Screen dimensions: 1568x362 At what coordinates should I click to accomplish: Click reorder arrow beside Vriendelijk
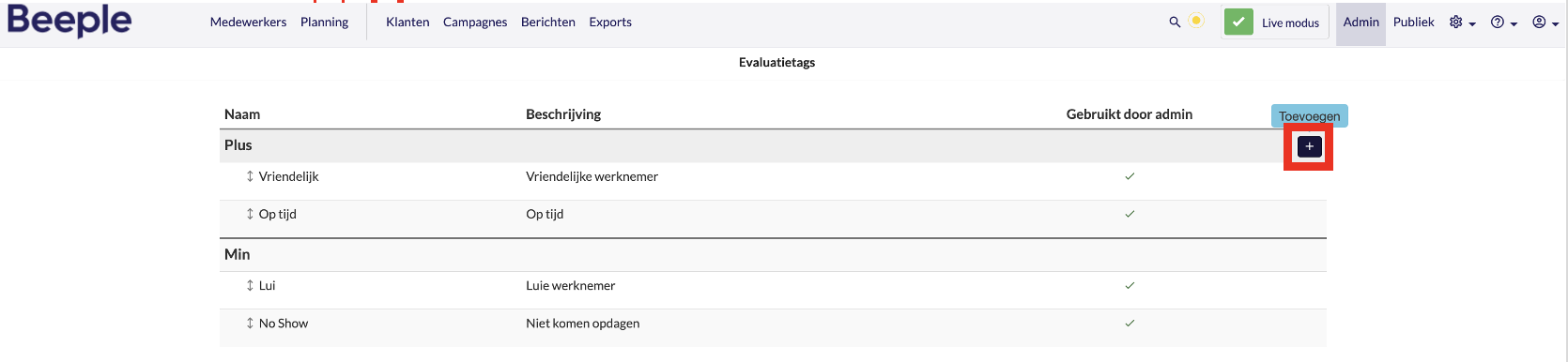tap(250, 176)
